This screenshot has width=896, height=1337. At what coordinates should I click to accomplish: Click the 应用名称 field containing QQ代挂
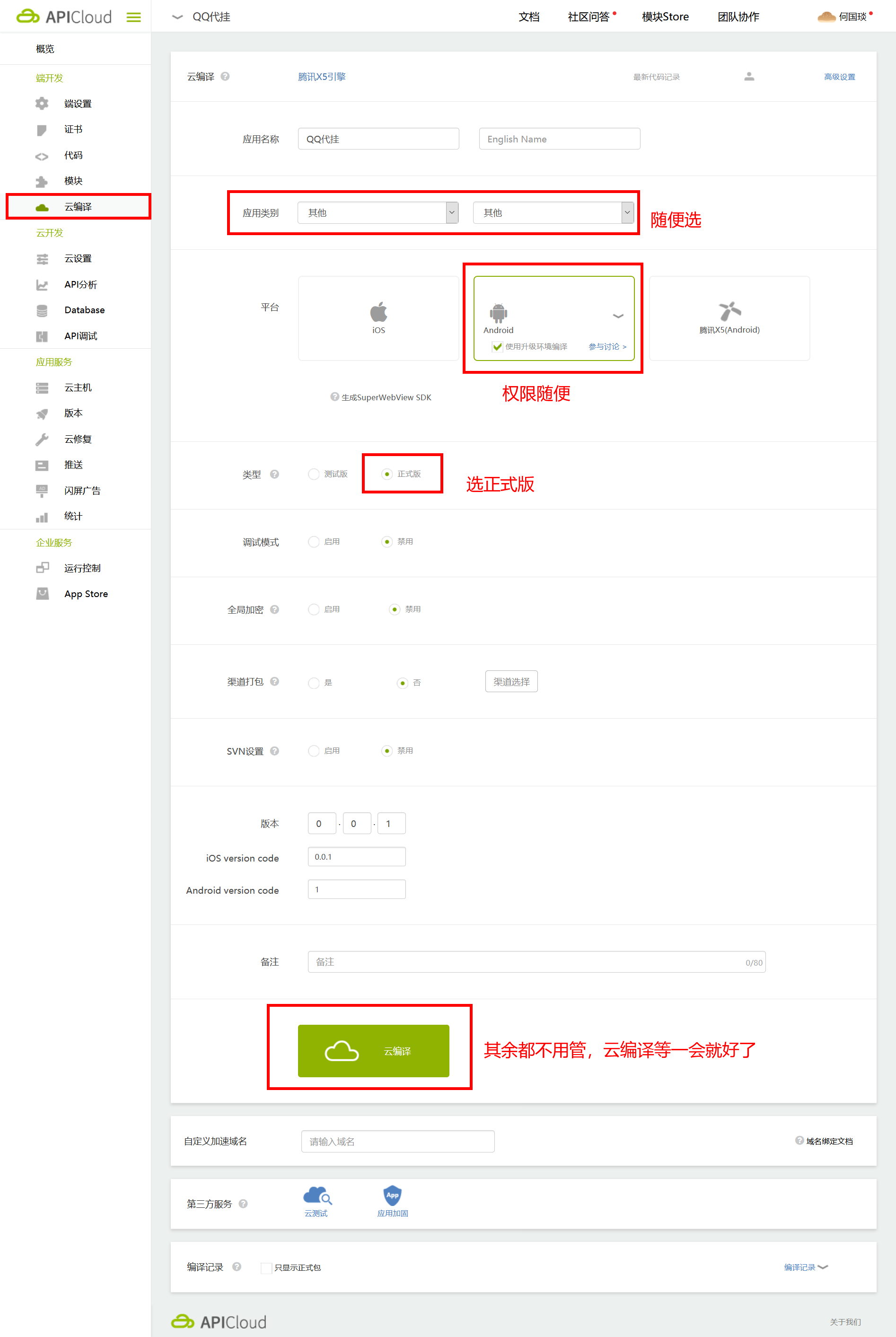click(378, 139)
